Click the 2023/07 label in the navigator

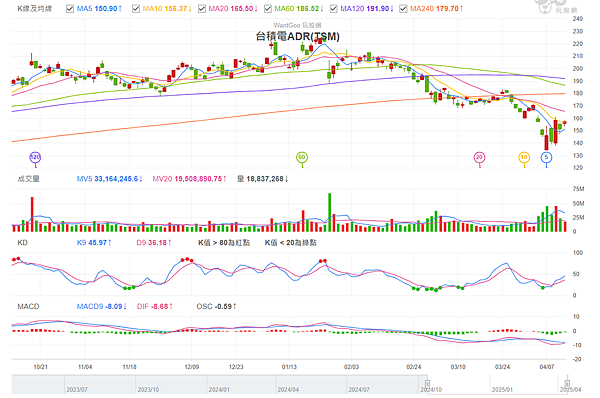(77, 390)
